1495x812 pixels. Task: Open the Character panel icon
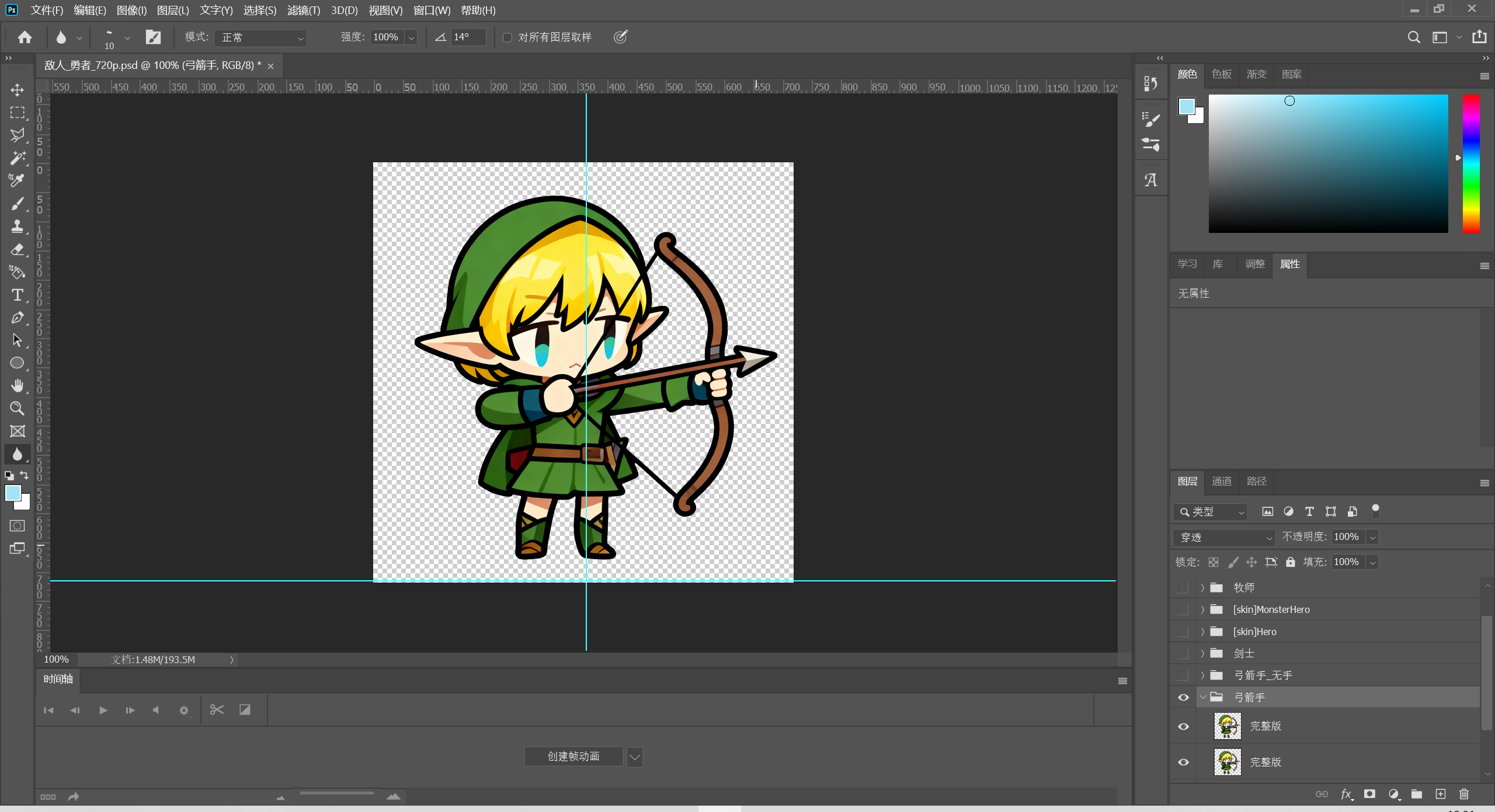tap(1150, 180)
